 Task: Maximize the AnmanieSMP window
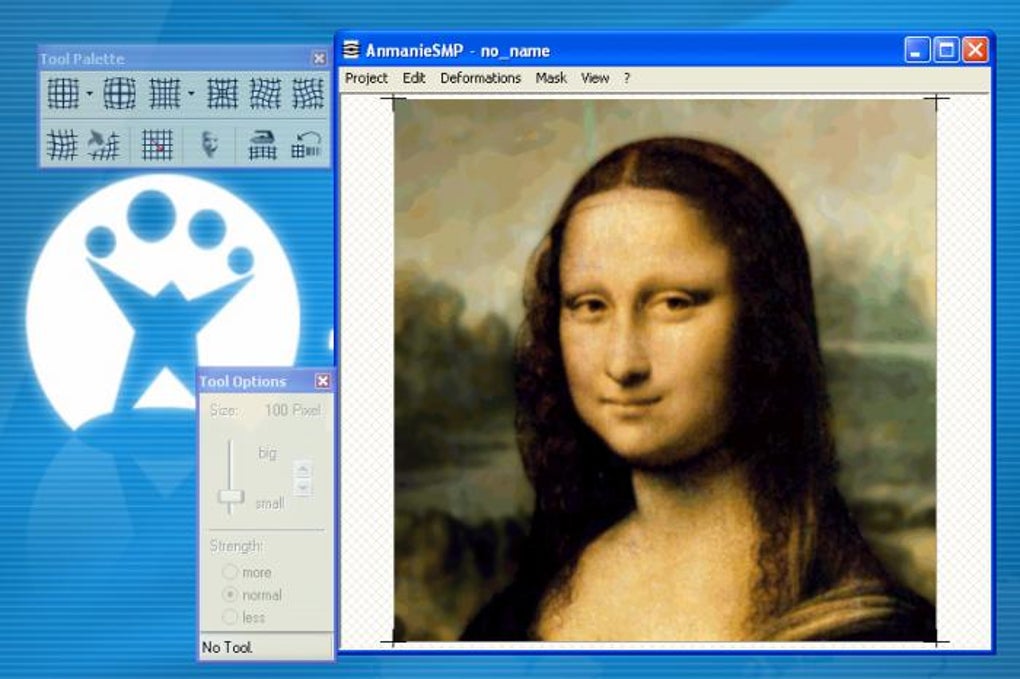(x=946, y=50)
